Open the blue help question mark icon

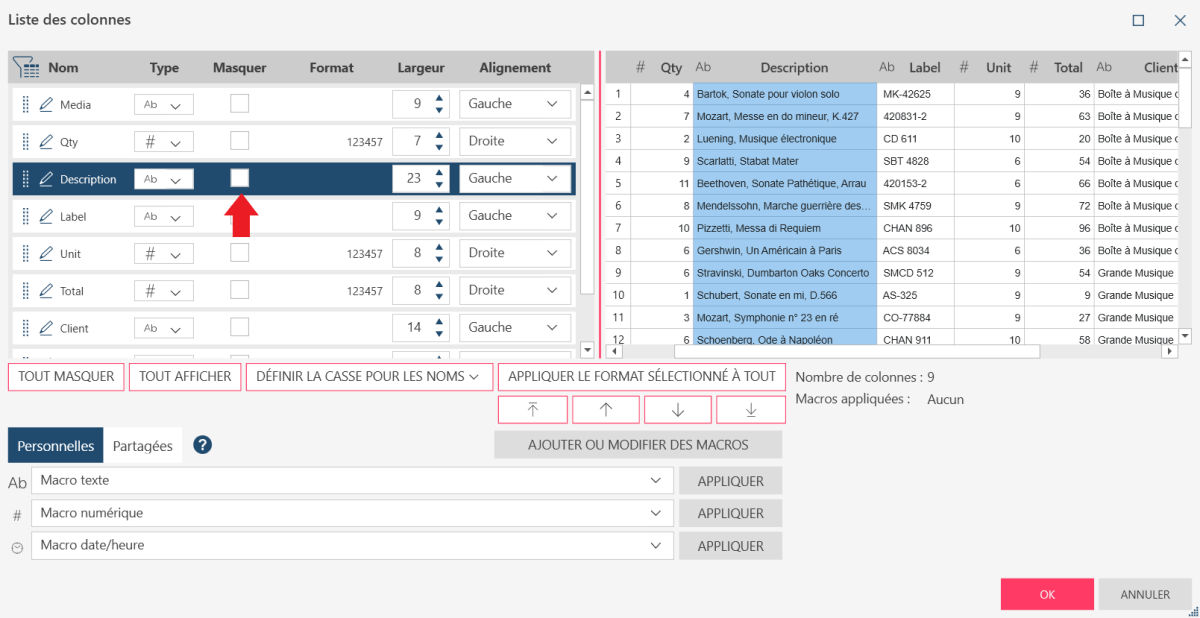202,446
